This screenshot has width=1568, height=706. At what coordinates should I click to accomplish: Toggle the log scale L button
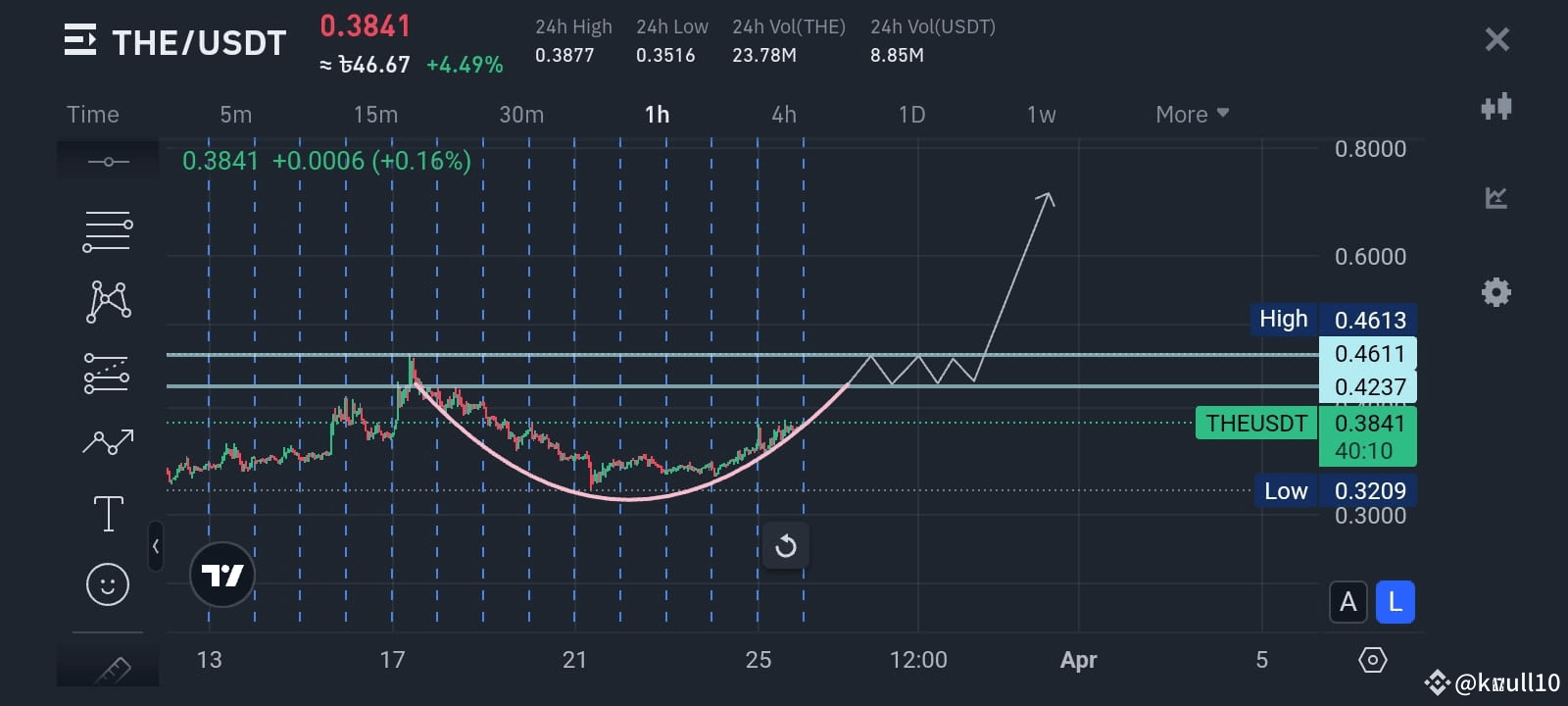[1396, 602]
